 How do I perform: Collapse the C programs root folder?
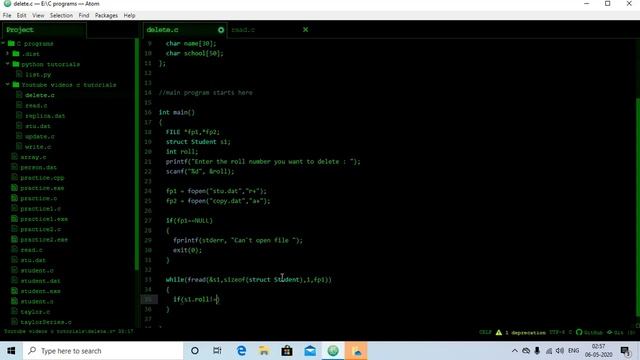3,43
